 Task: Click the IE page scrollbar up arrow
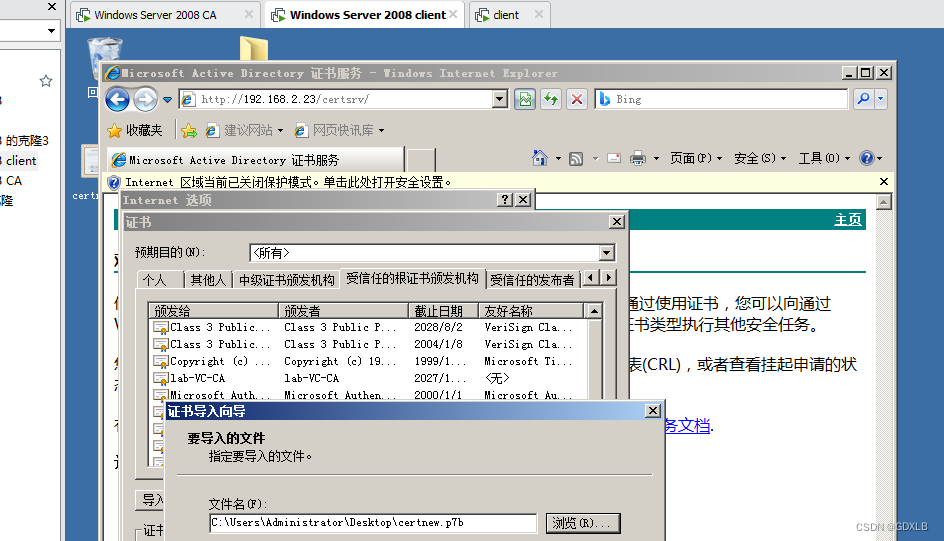coord(883,202)
